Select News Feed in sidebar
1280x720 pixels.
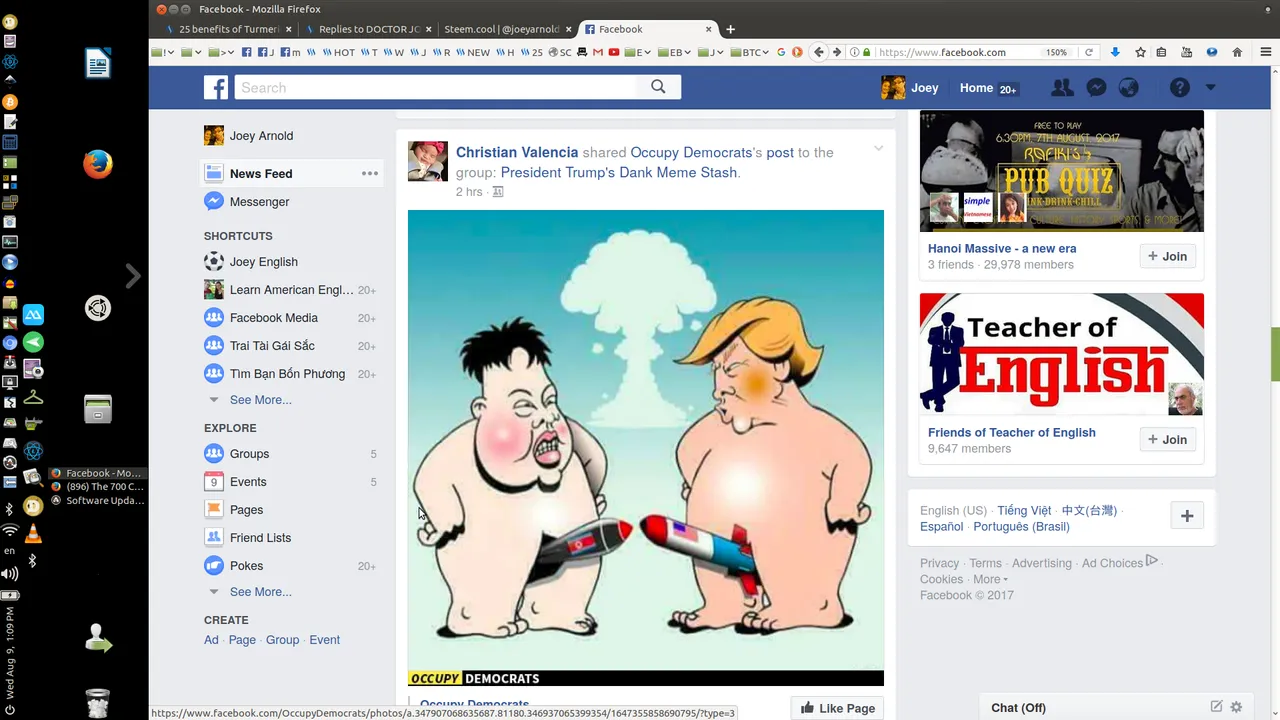[x=261, y=173]
